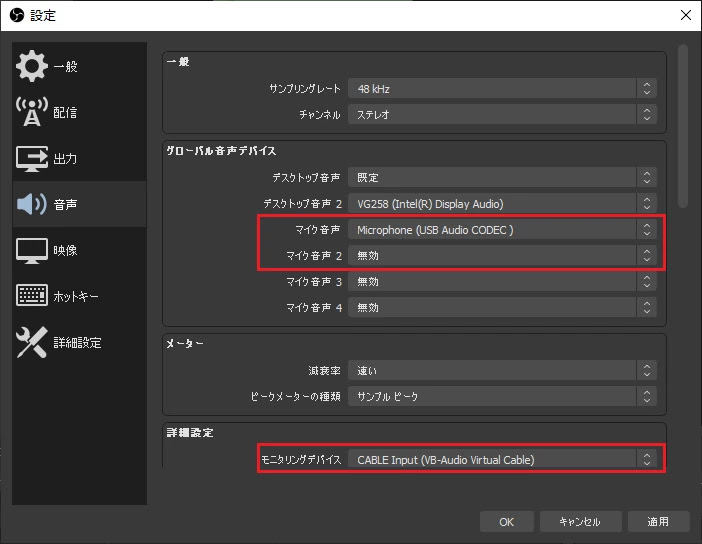The image size is (702, 544).
Task: Click the arrows on モニタリングデバイス combo box
Action: coord(646,460)
